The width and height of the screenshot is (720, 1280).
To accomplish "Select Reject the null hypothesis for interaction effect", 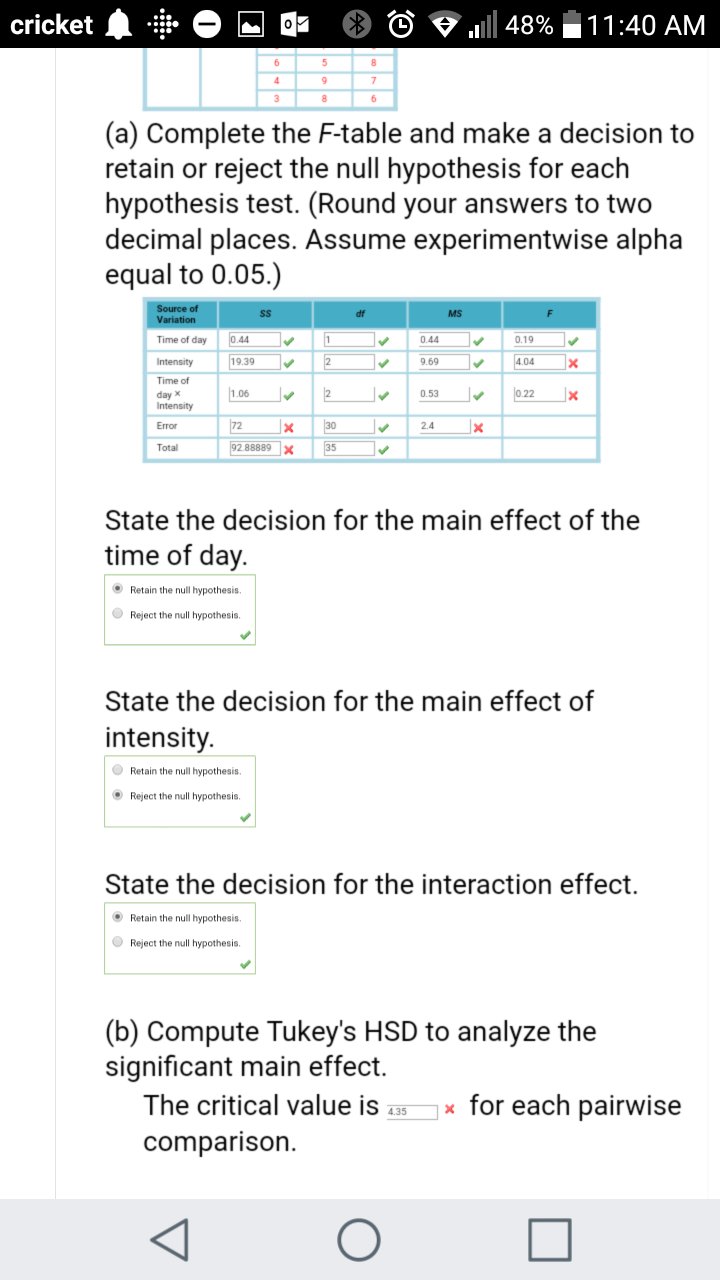I will tap(119, 942).
